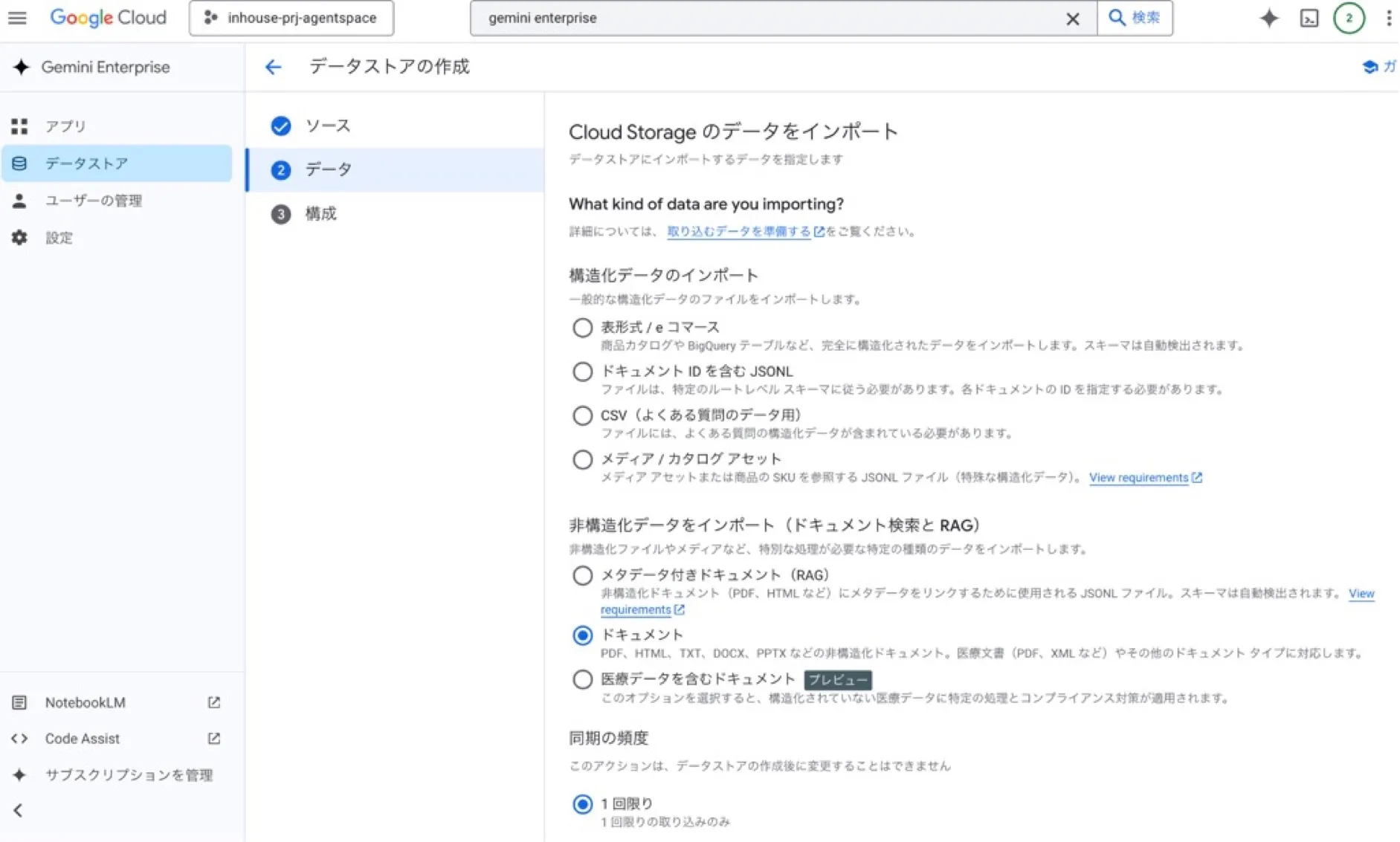Open the navigation hamburger menu
1400x842 pixels.
[17, 18]
